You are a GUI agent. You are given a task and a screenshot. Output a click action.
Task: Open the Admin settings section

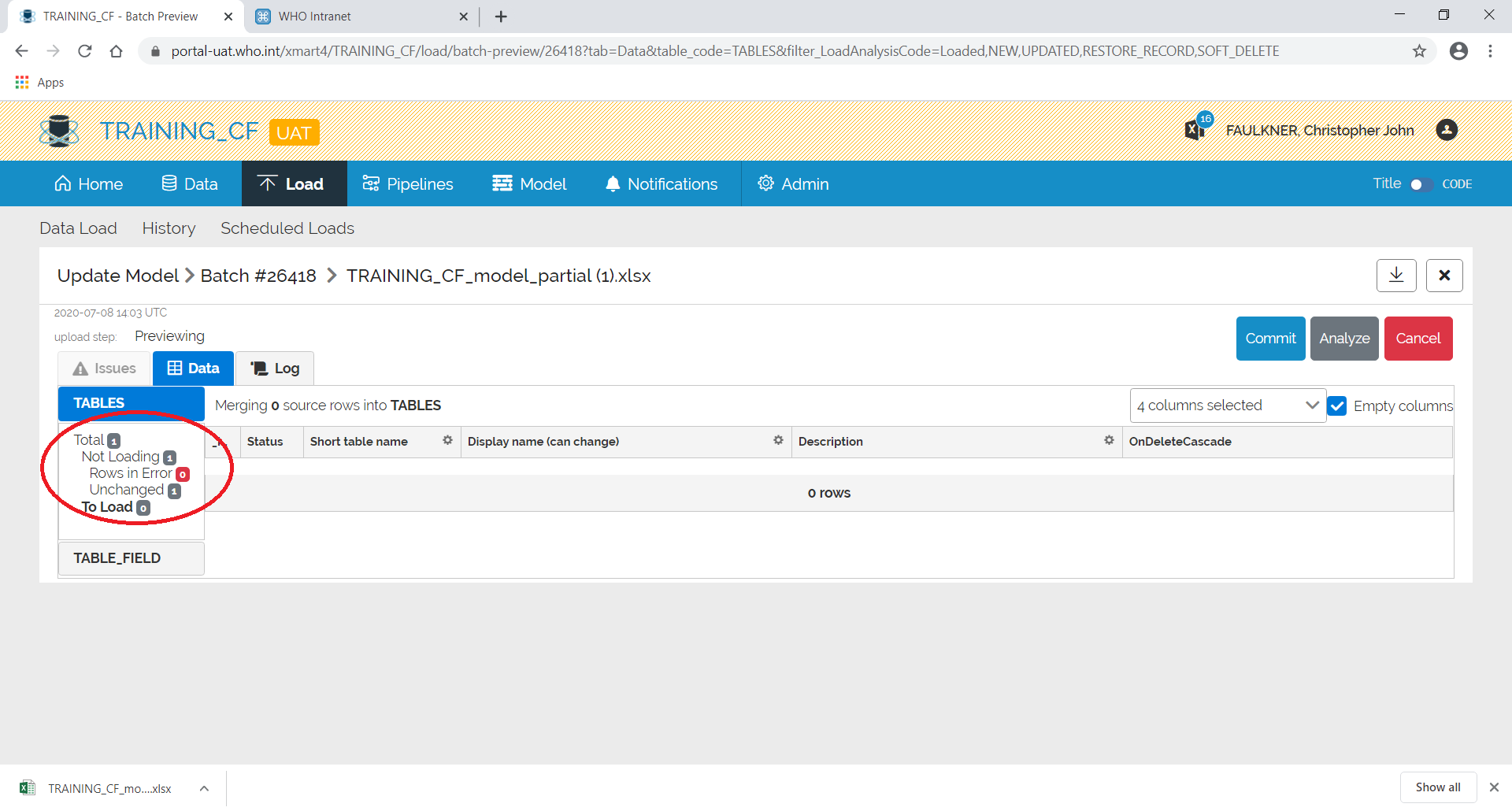tap(793, 183)
